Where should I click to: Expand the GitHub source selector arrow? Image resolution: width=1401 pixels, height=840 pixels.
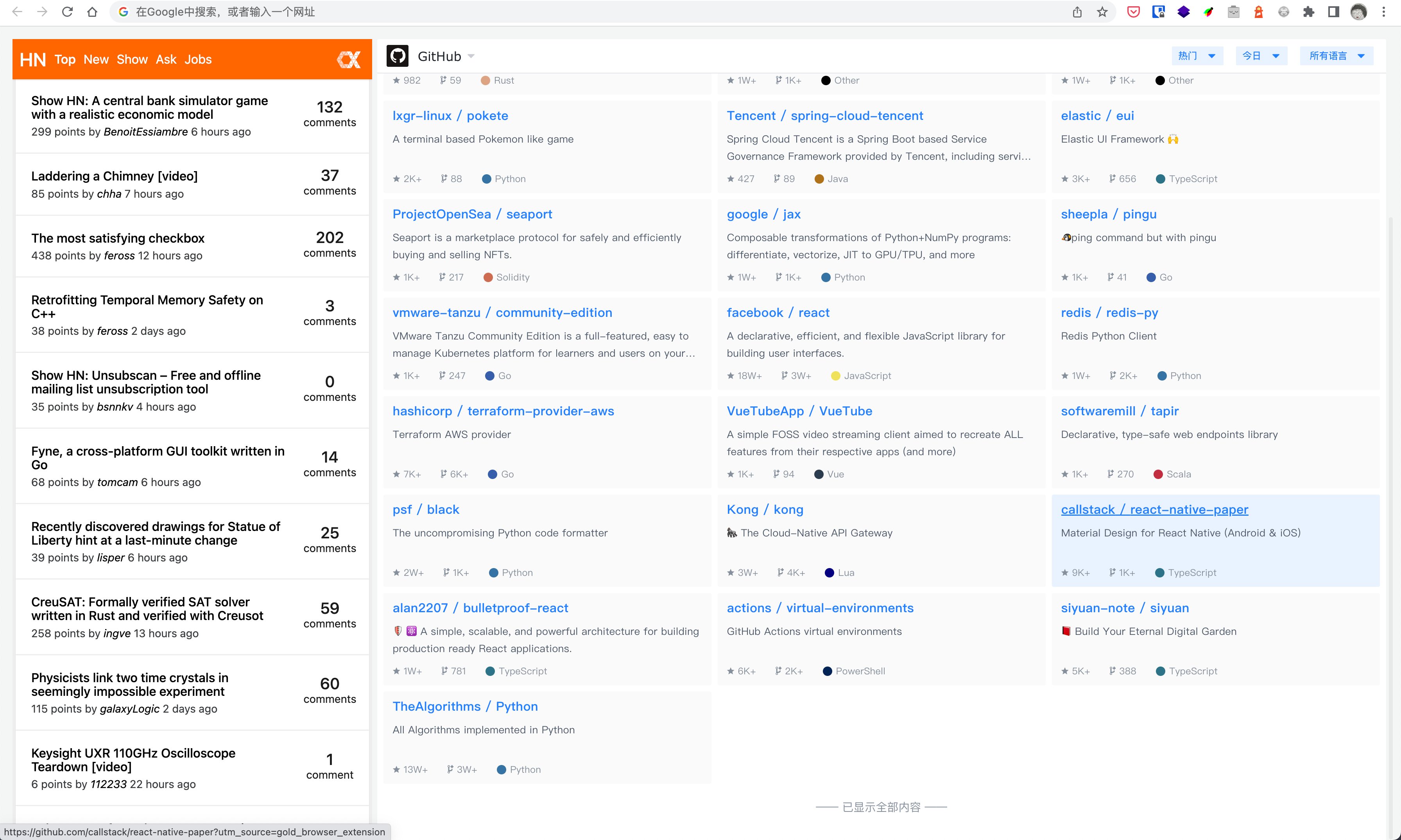(x=471, y=57)
